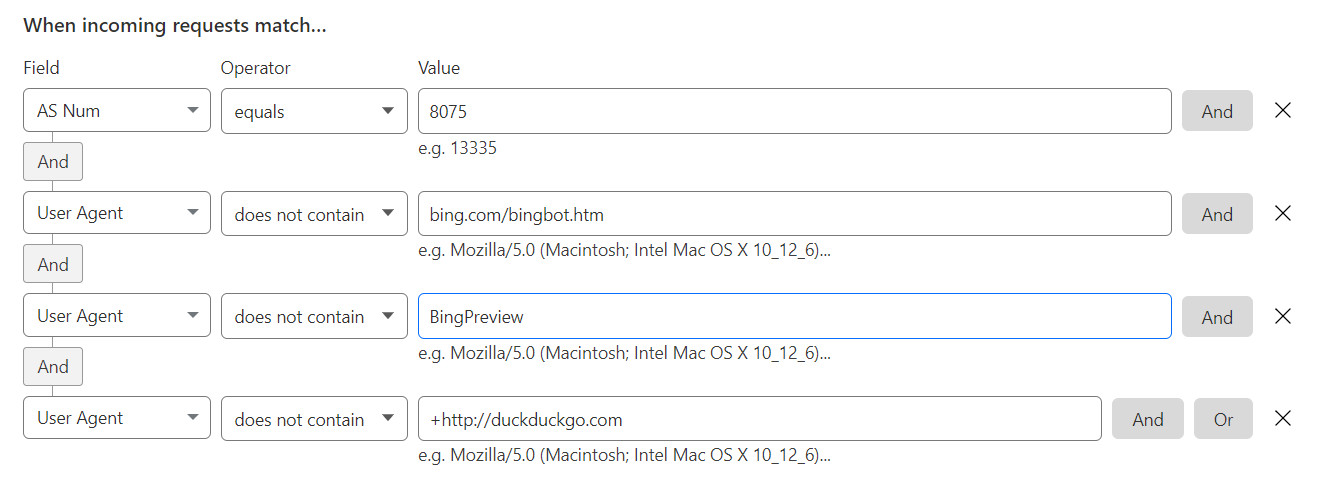Expand the field dropdown in BingPreview row
The image size is (1322, 489).
(x=117, y=317)
